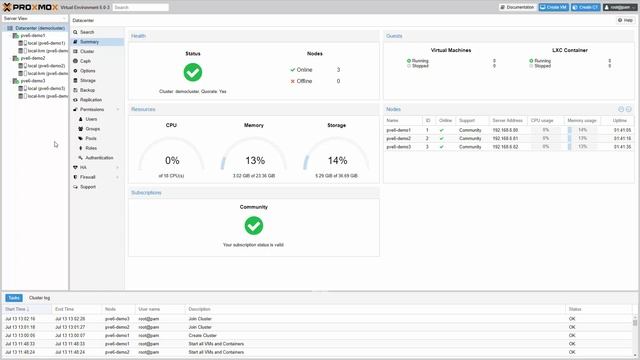Click the Firewall shield icon
Viewport: 640px width, 360px height.
(75, 177)
